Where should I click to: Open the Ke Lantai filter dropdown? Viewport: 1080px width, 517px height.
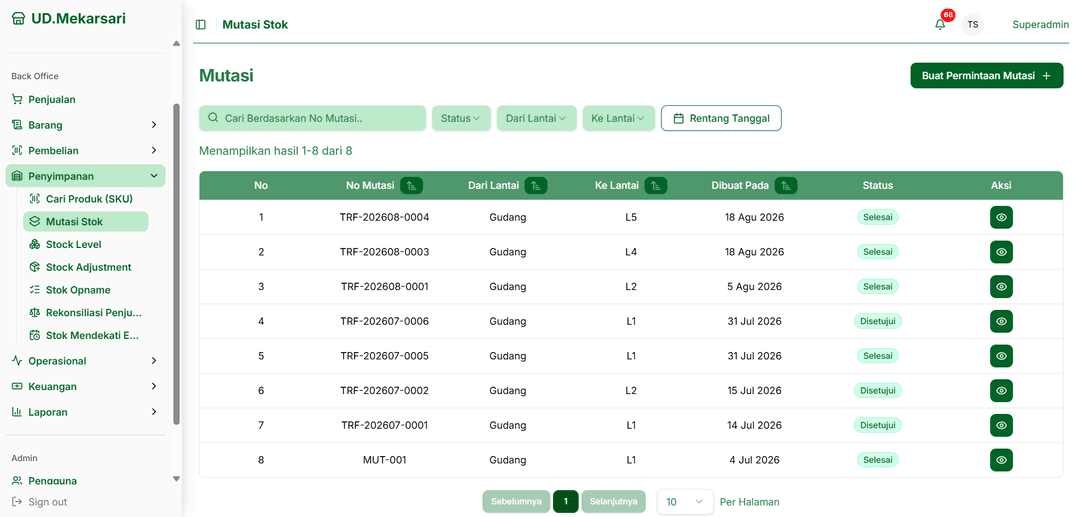[x=618, y=118]
